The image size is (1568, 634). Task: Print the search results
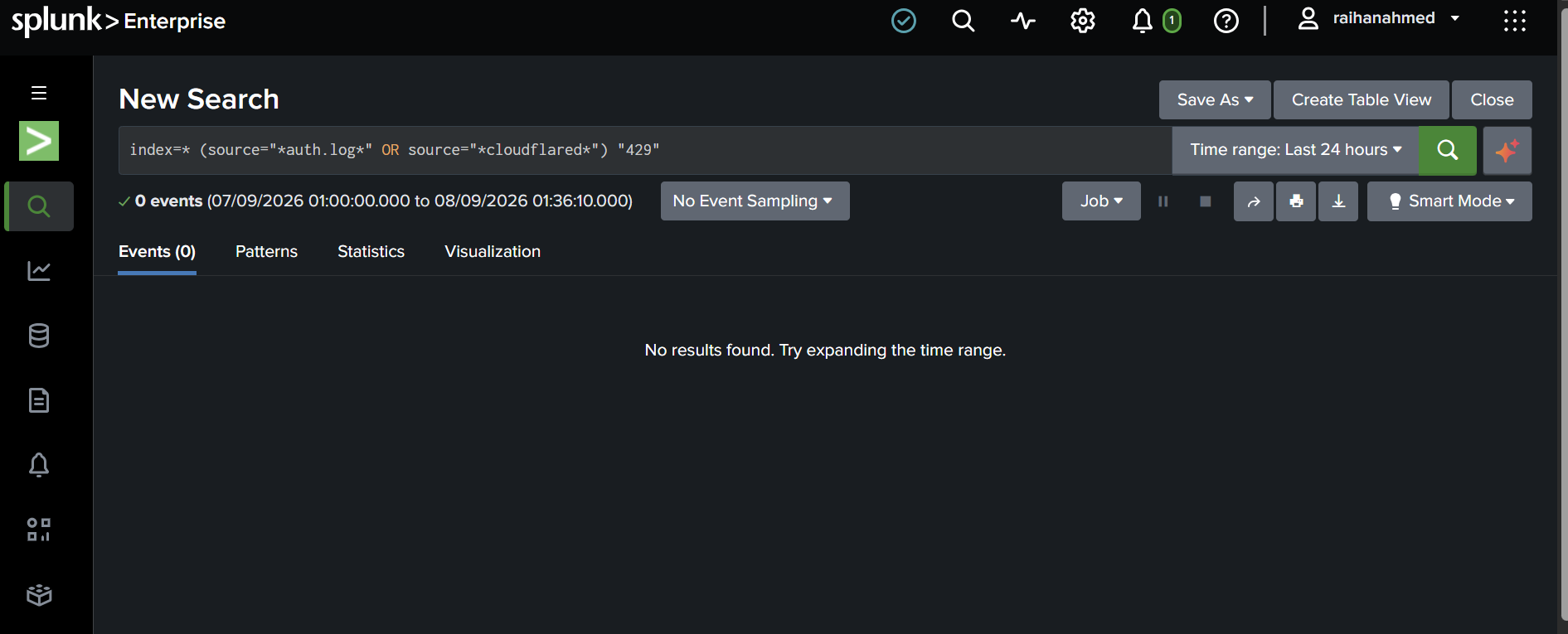click(1297, 201)
